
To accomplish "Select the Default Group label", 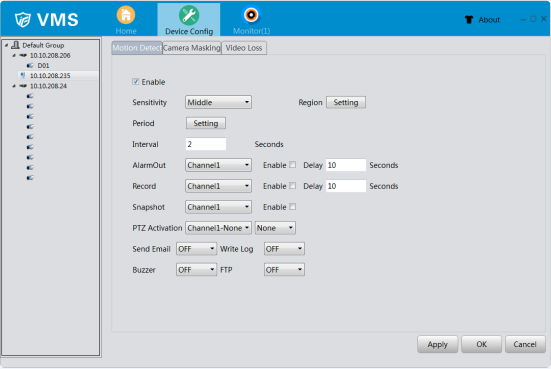I will pos(43,45).
